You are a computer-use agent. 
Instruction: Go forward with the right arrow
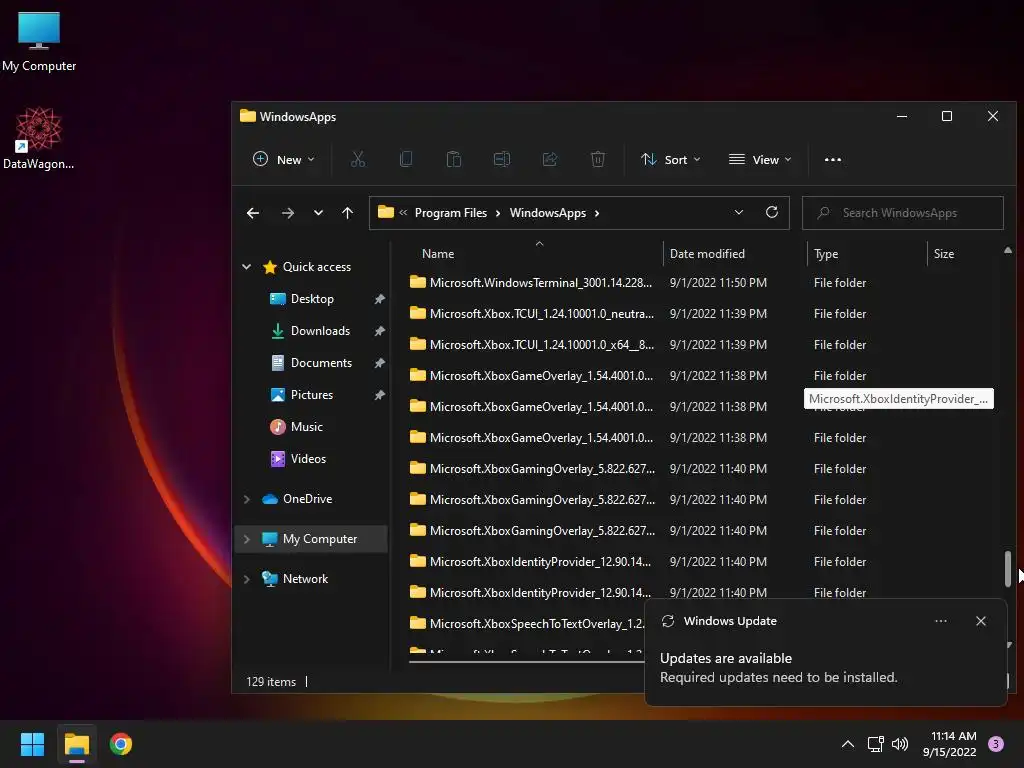tap(287, 213)
